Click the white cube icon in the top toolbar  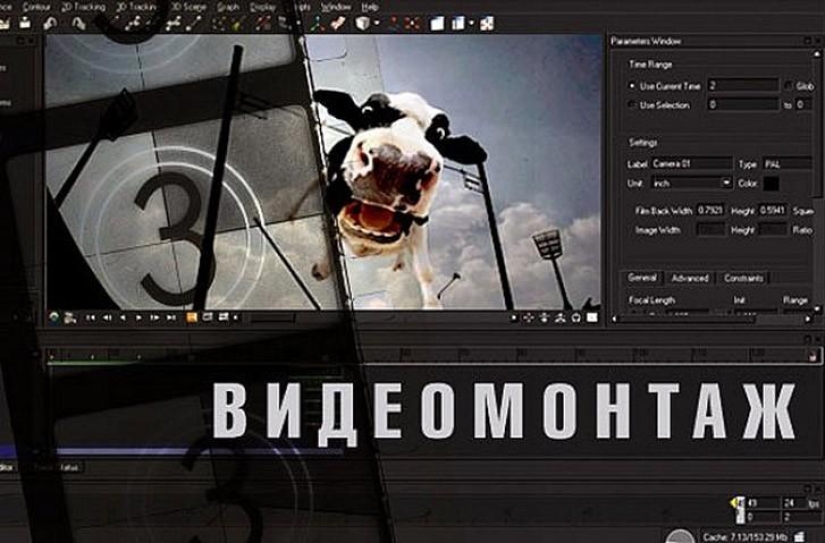point(363,23)
